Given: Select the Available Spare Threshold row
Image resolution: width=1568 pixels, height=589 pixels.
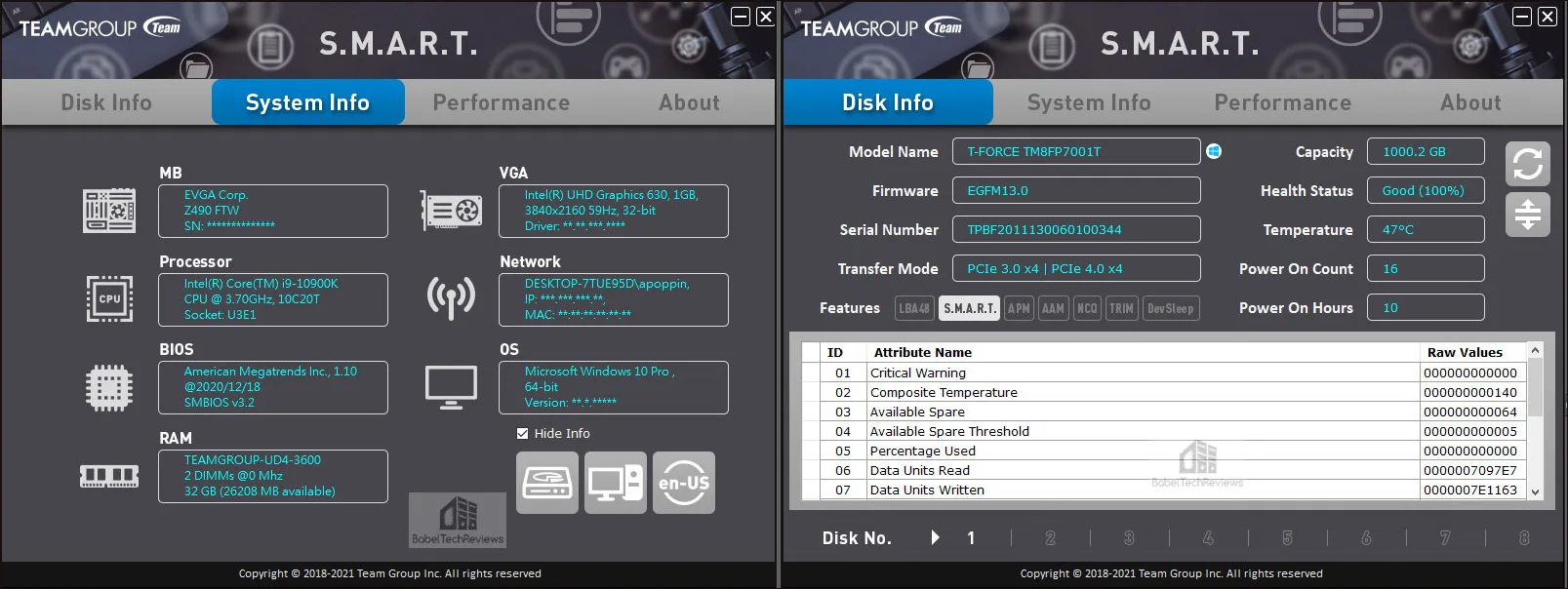Looking at the screenshot, I should pyautogui.click(x=1164, y=431).
